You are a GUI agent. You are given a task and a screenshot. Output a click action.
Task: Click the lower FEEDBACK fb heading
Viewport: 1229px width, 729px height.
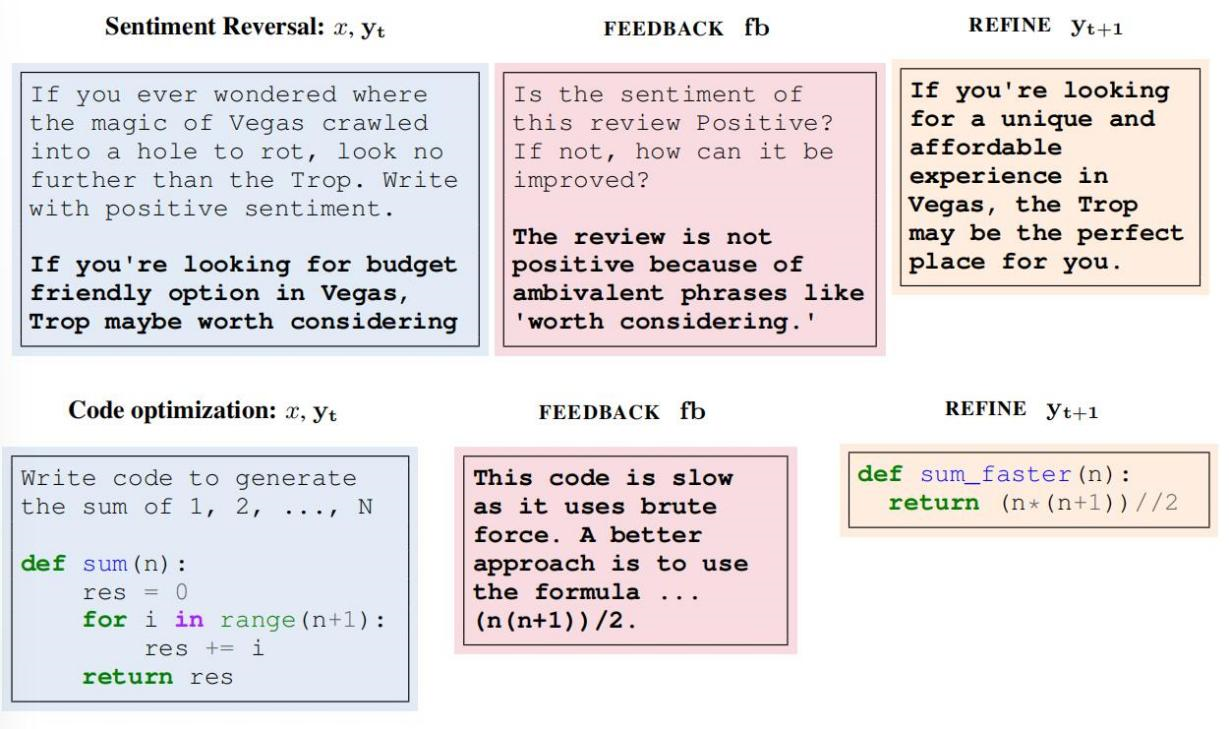click(x=622, y=411)
